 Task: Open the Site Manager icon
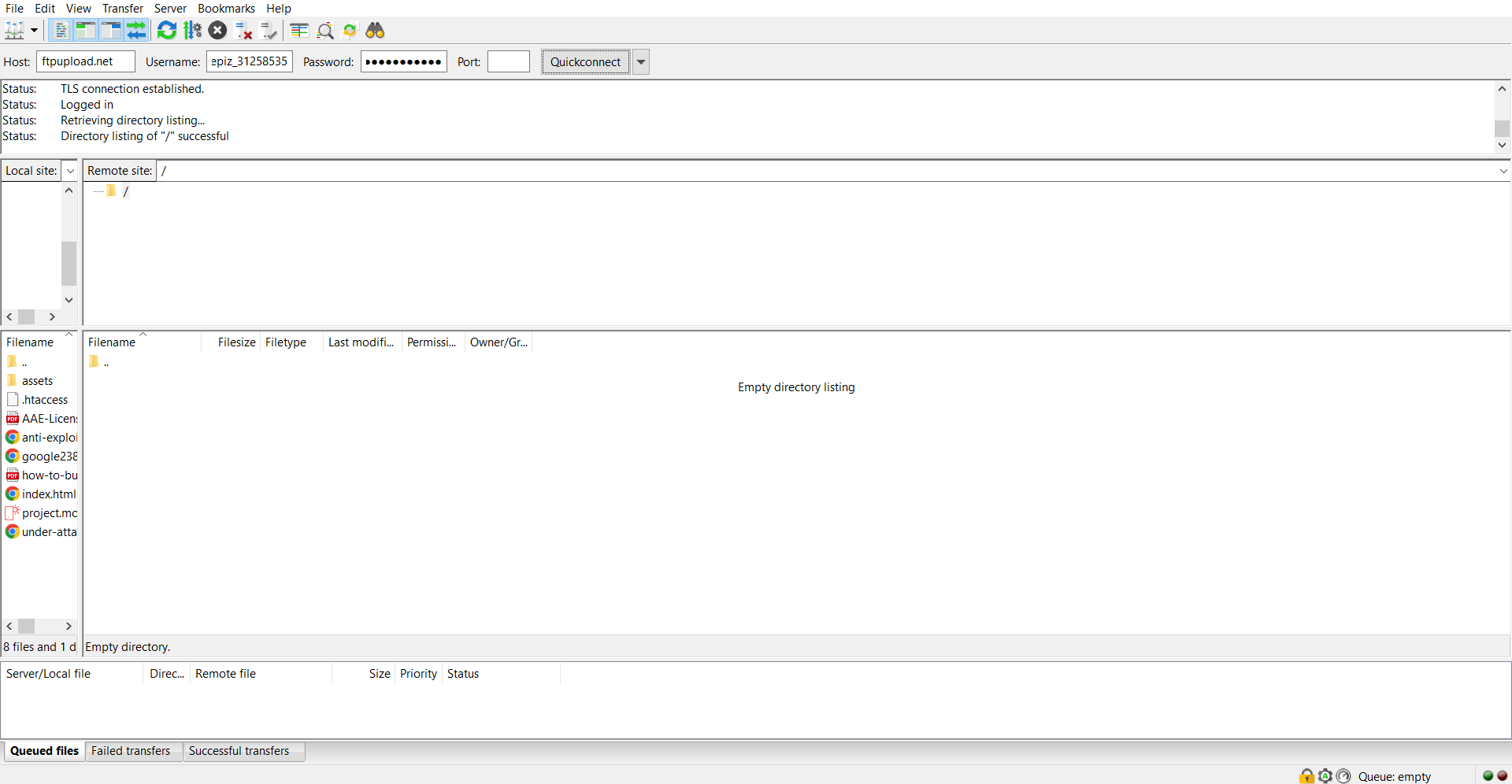point(15,31)
